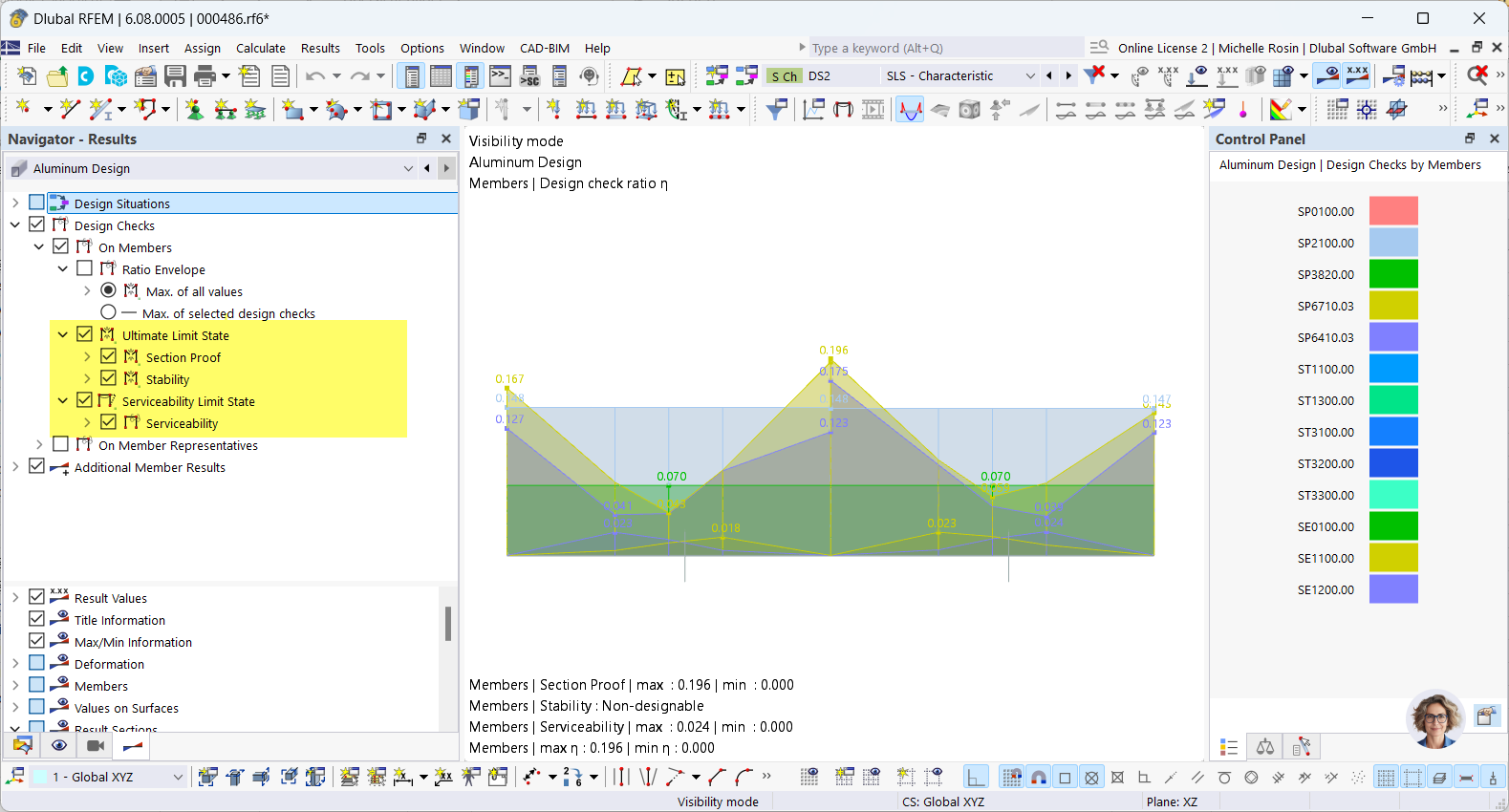The height and width of the screenshot is (812, 1509).
Task: Click the Type a keyword search field
Action: click(946, 48)
